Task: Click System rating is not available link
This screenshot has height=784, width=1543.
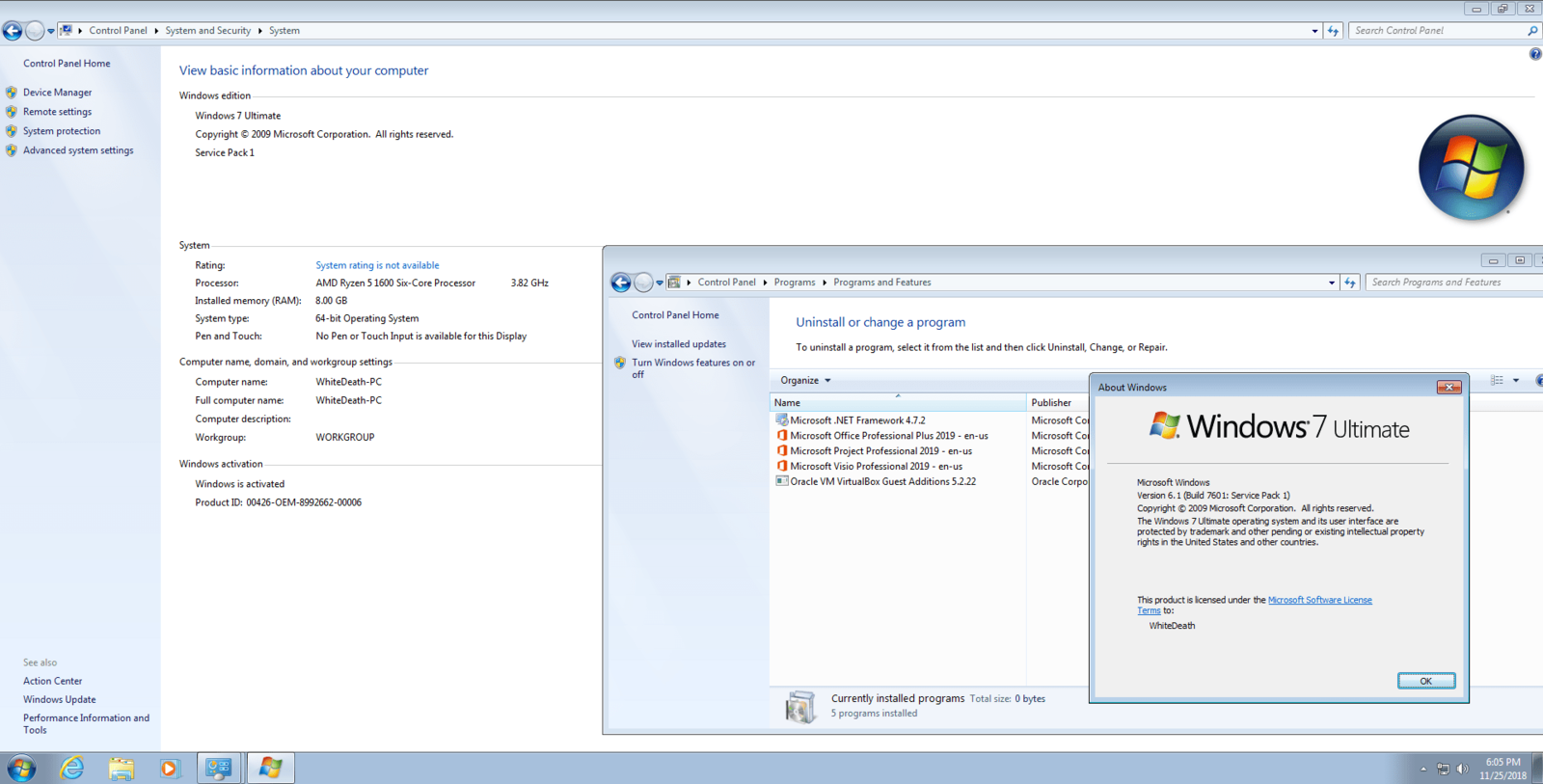Action: tap(377, 265)
